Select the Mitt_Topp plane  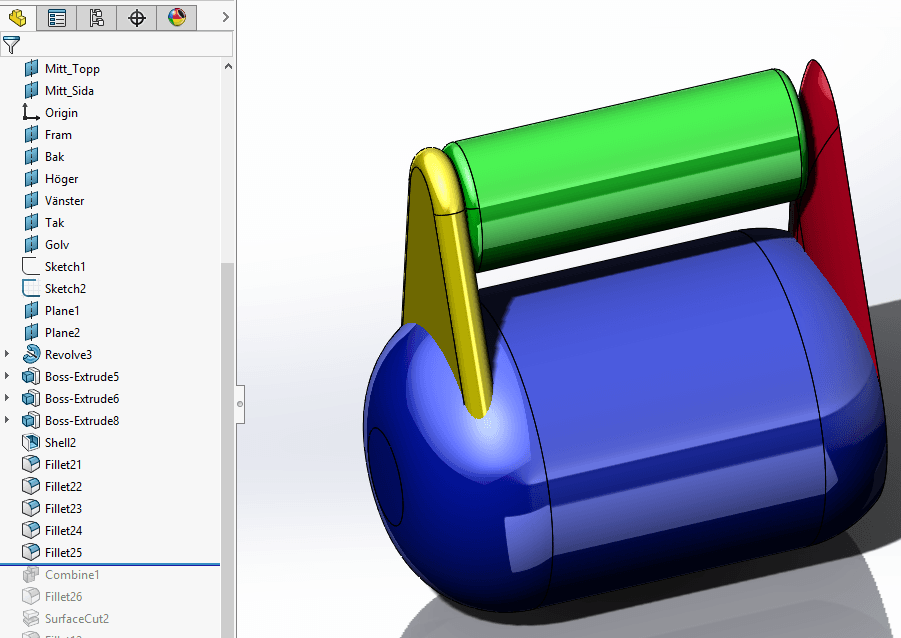(72, 68)
